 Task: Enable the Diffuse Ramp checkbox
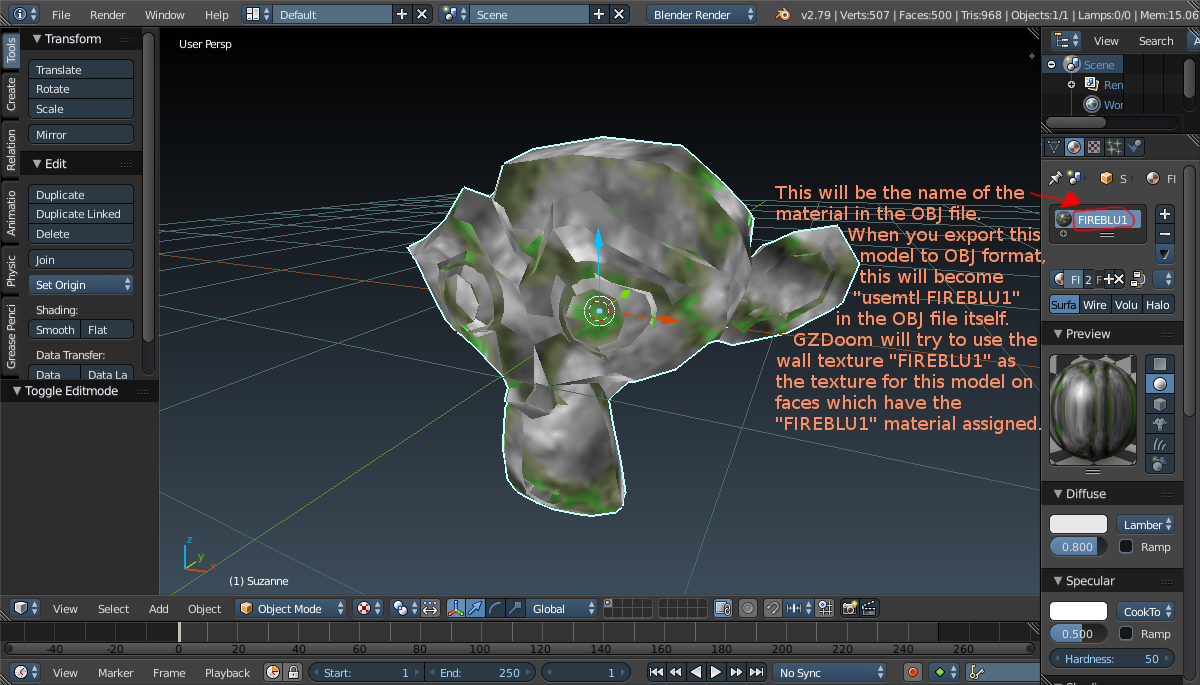pos(1126,547)
